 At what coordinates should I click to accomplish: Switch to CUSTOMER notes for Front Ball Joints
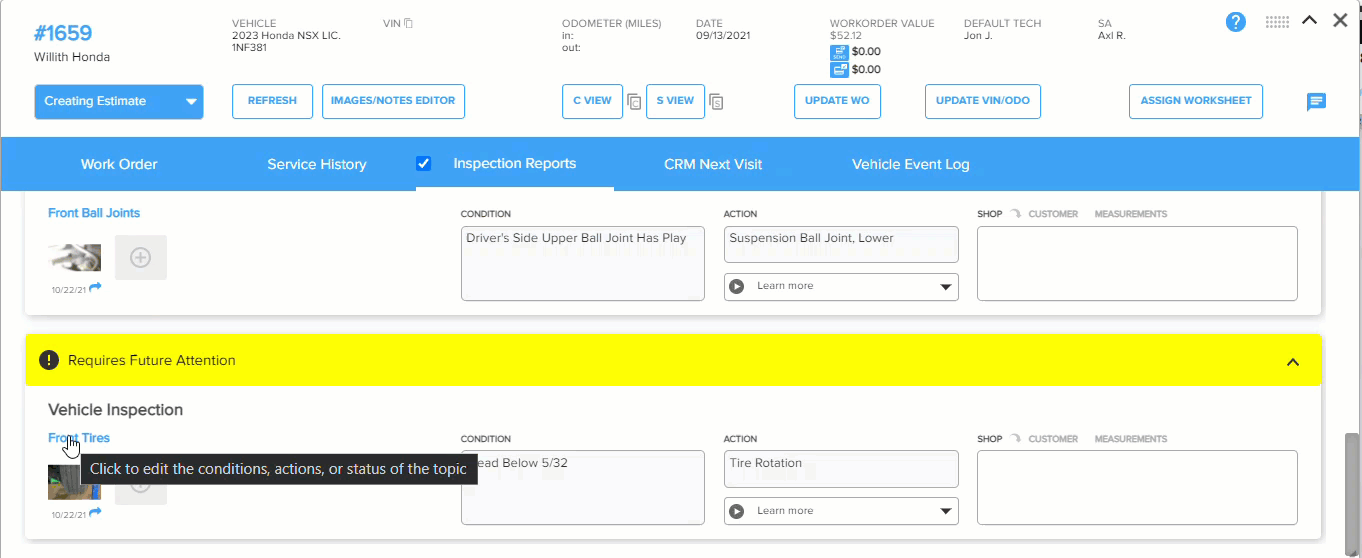coord(1053,214)
